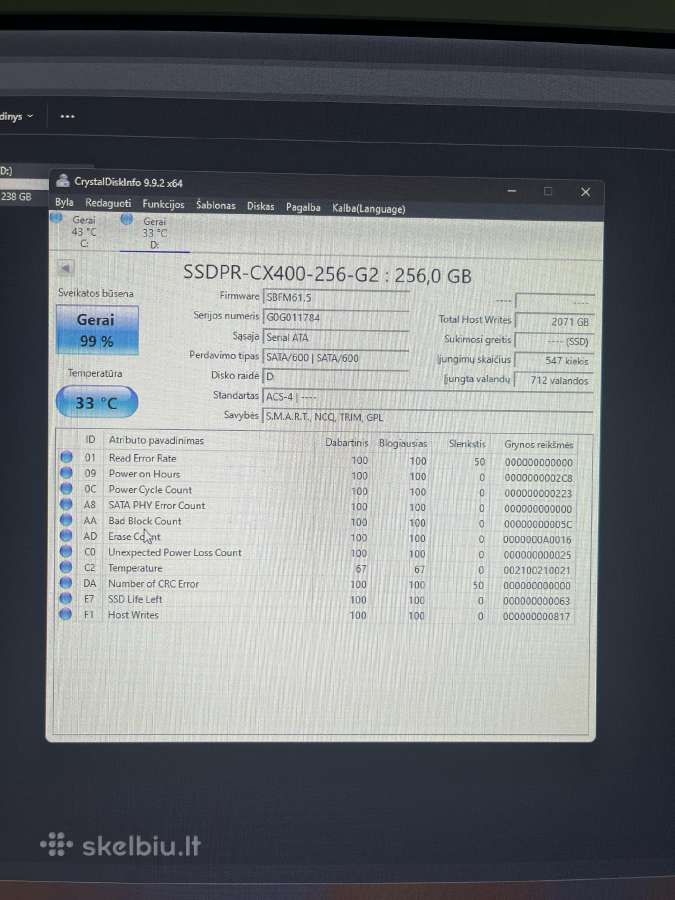This screenshot has width=675, height=900.
Task: Click the Total Host Writes value 2071 GB
Action: point(554,321)
